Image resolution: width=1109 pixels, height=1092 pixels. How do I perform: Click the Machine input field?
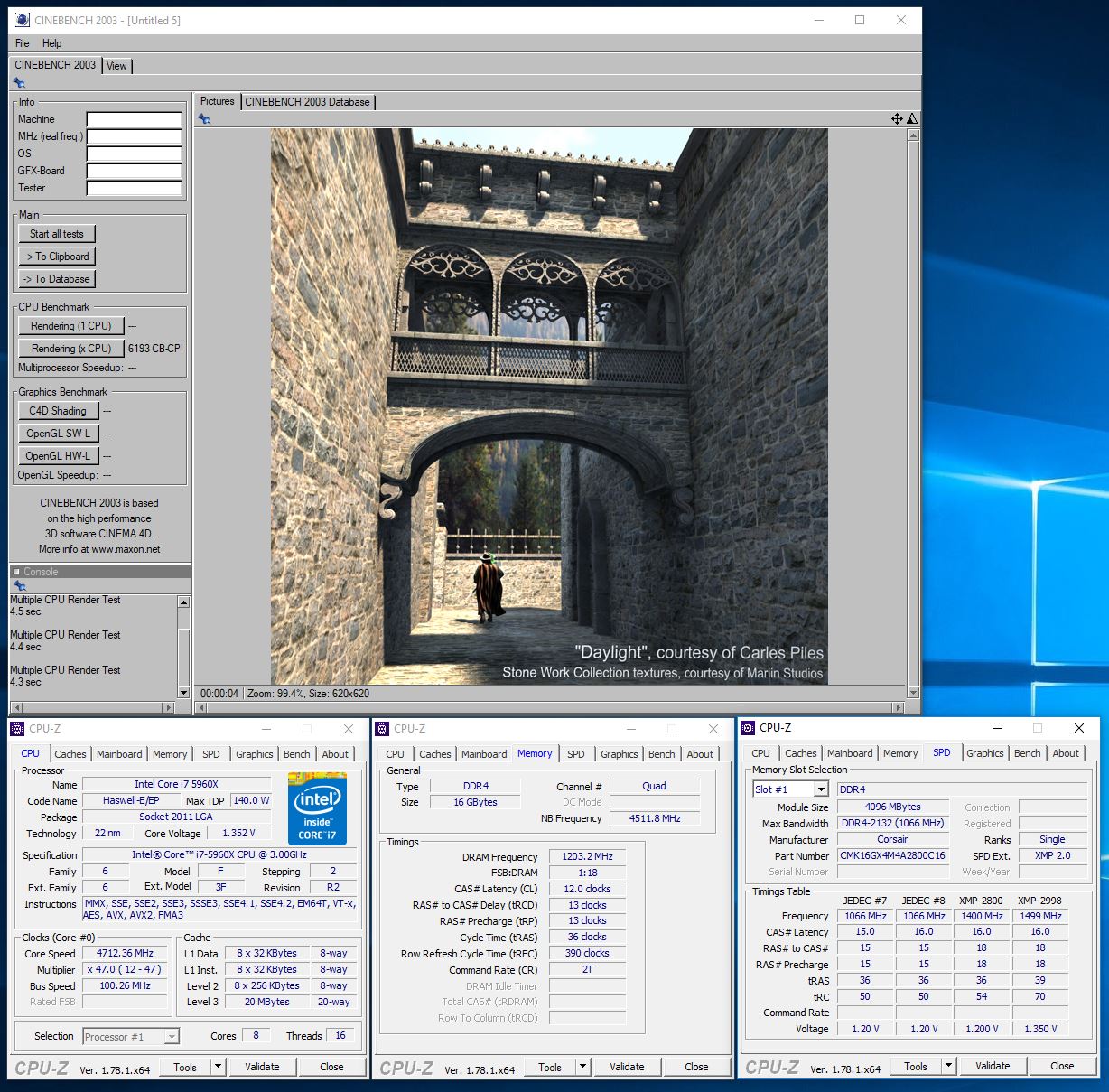[134, 119]
